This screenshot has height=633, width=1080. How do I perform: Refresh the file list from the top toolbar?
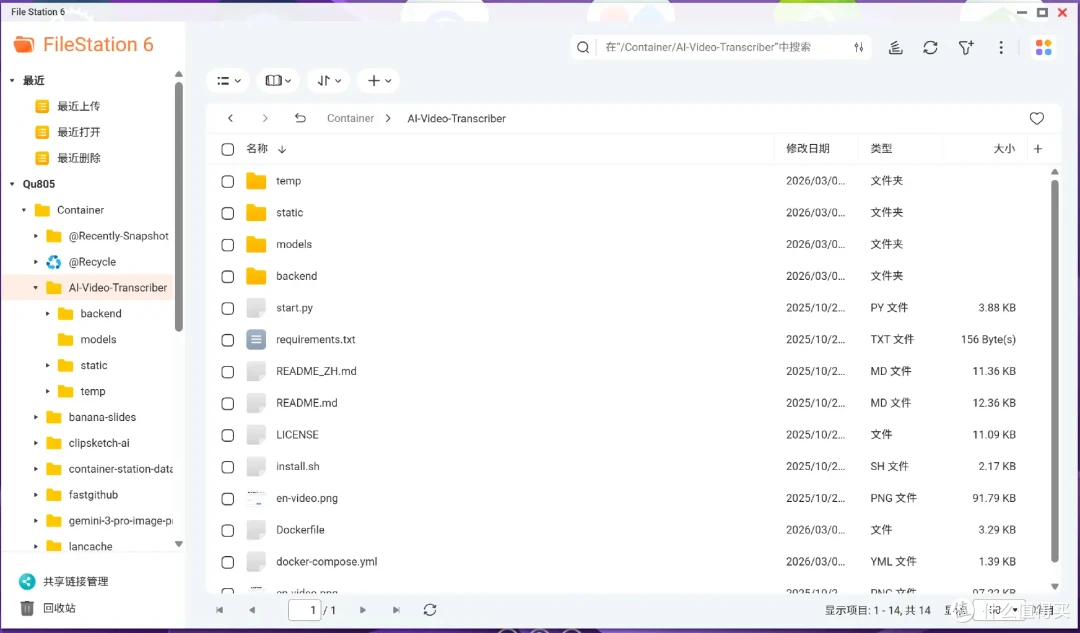931,48
